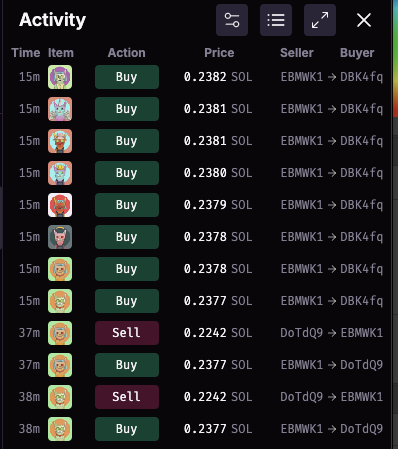
Task: Click Sell badge in the 37m row
Action: tap(127, 333)
